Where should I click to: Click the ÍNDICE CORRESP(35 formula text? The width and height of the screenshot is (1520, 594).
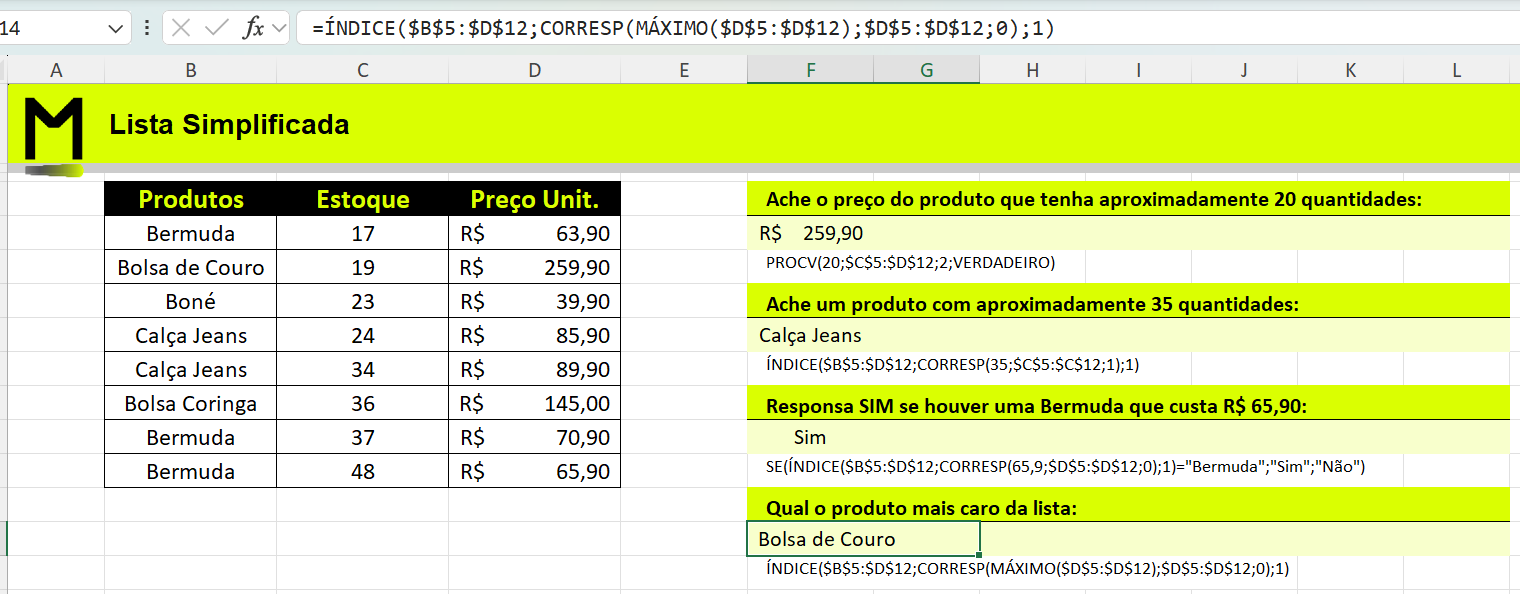pyautogui.click(x=953, y=365)
